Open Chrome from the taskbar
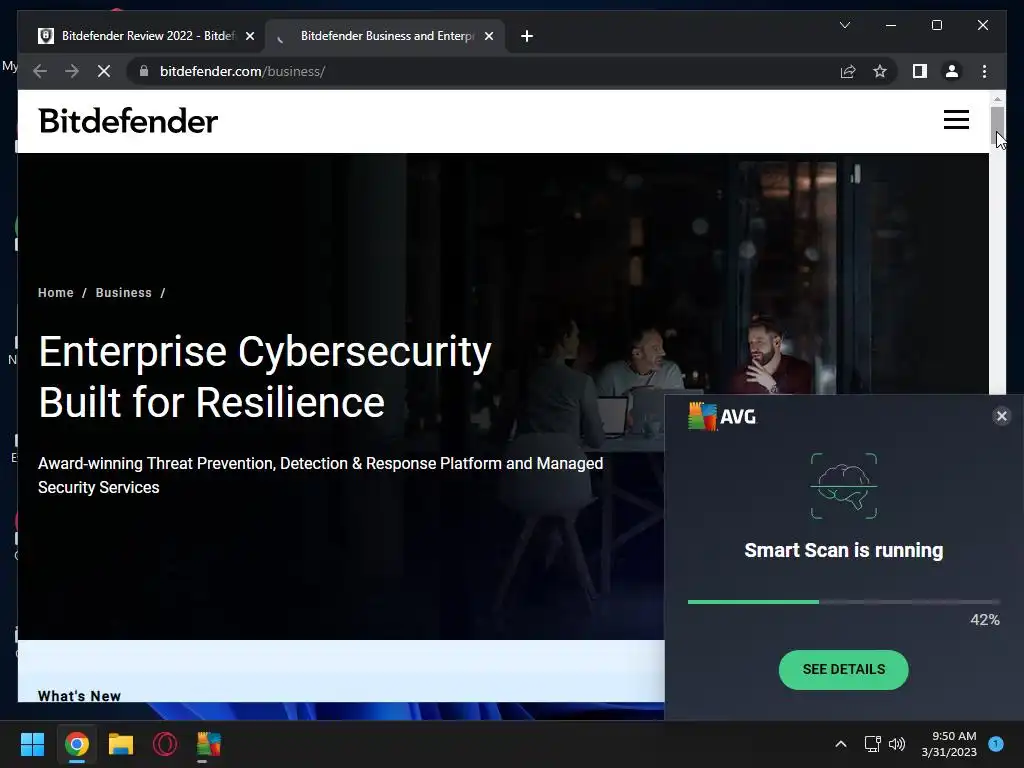The width and height of the screenshot is (1024, 768). pyautogui.click(x=76, y=744)
